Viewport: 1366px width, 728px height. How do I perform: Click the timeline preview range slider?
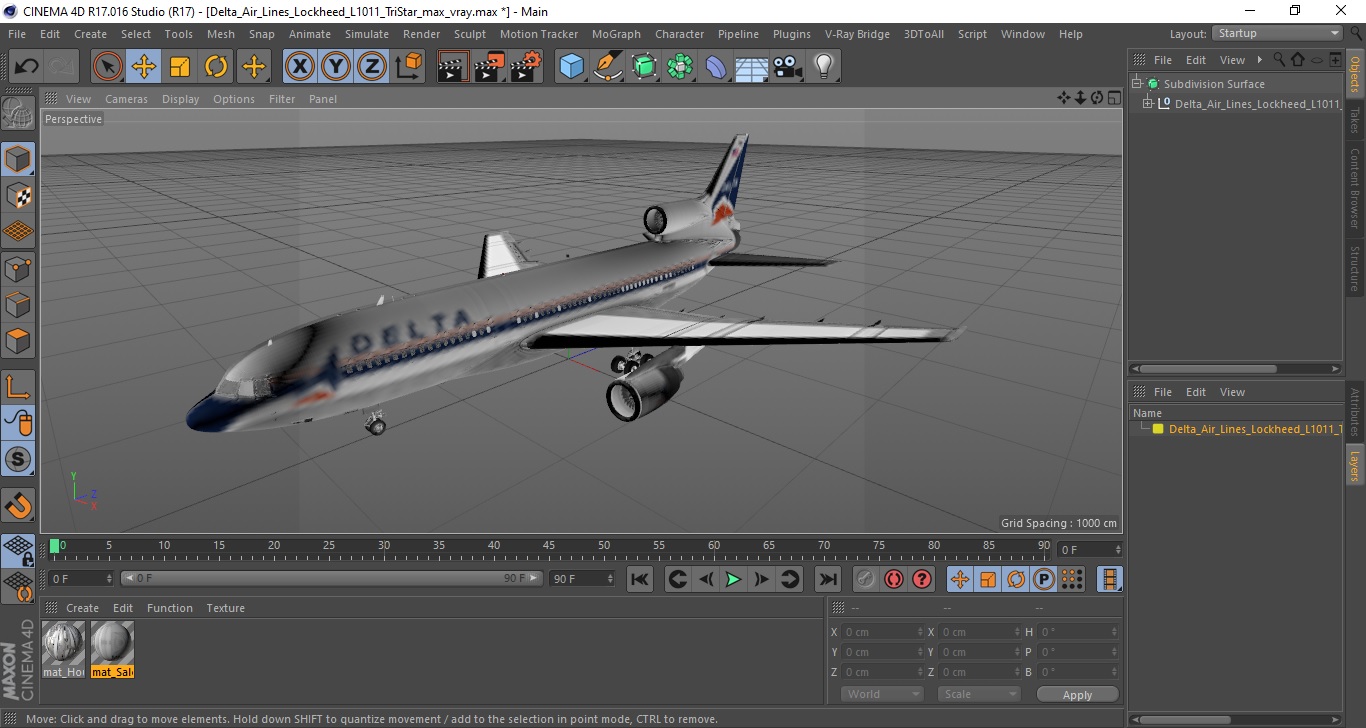pos(332,578)
